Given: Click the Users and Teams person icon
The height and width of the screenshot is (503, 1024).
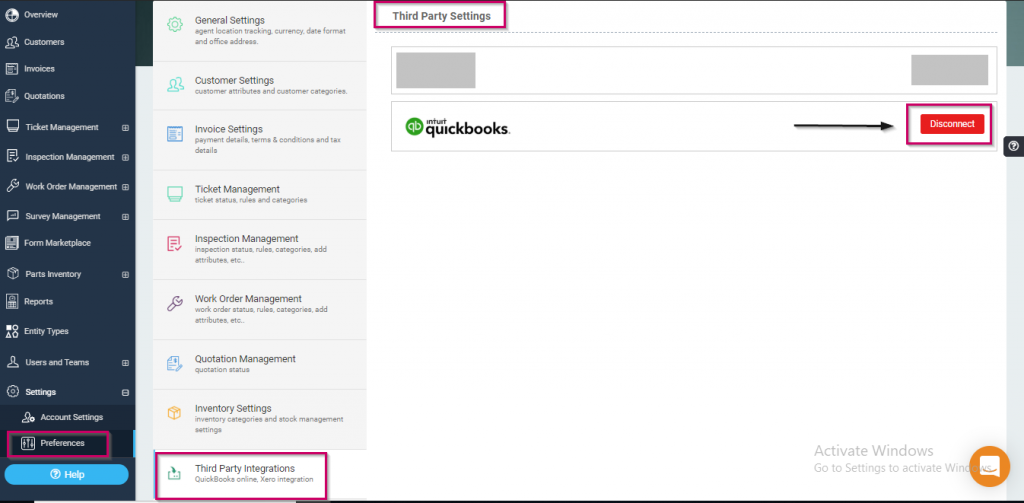Looking at the screenshot, I should [12, 362].
